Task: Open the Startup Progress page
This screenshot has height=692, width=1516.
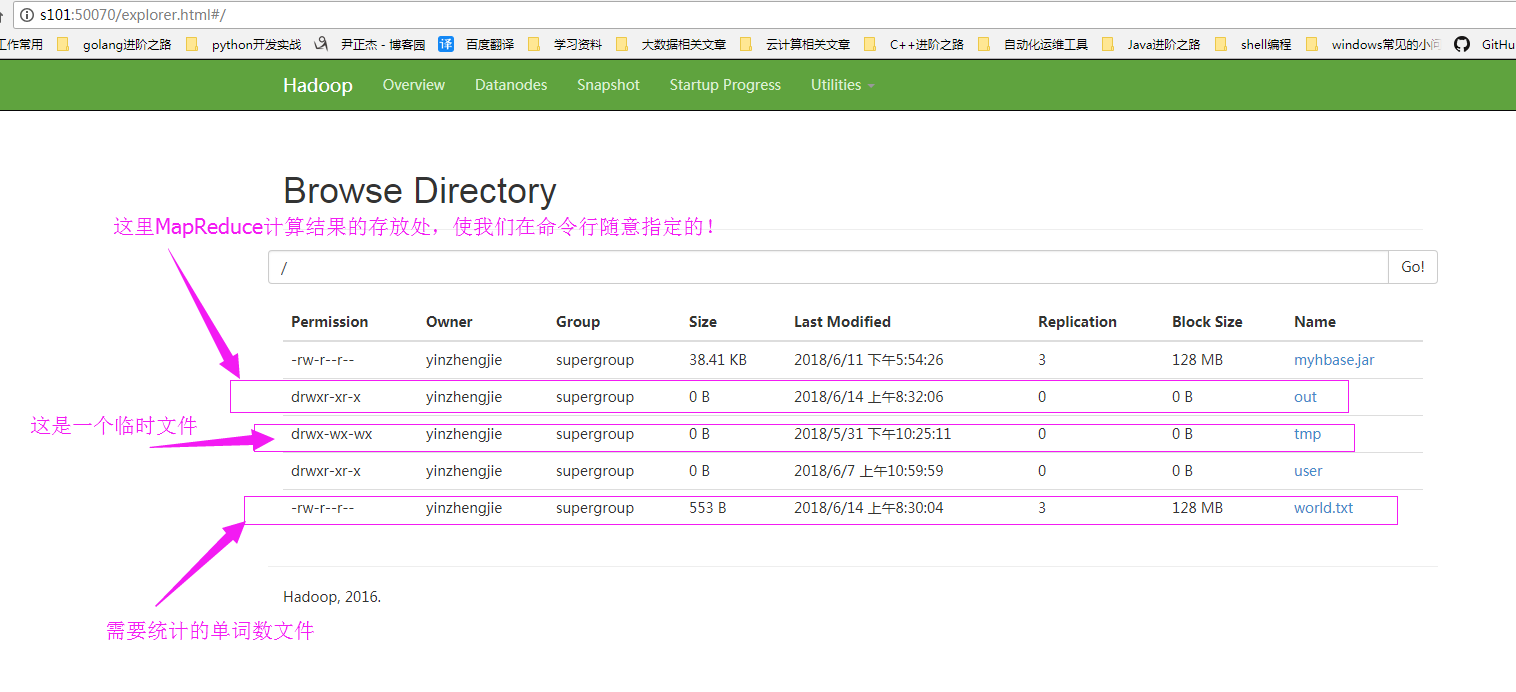Action: click(x=725, y=85)
